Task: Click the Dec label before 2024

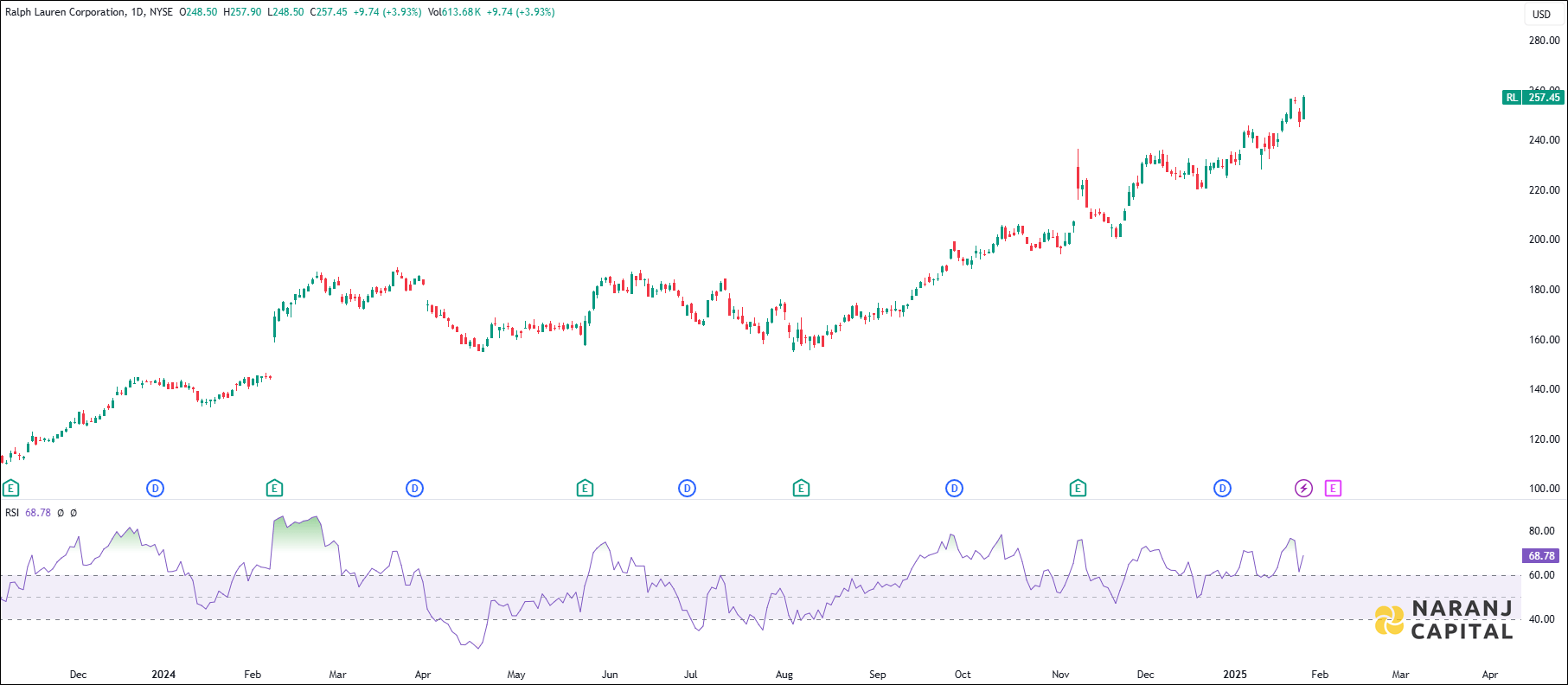Action: [x=78, y=675]
